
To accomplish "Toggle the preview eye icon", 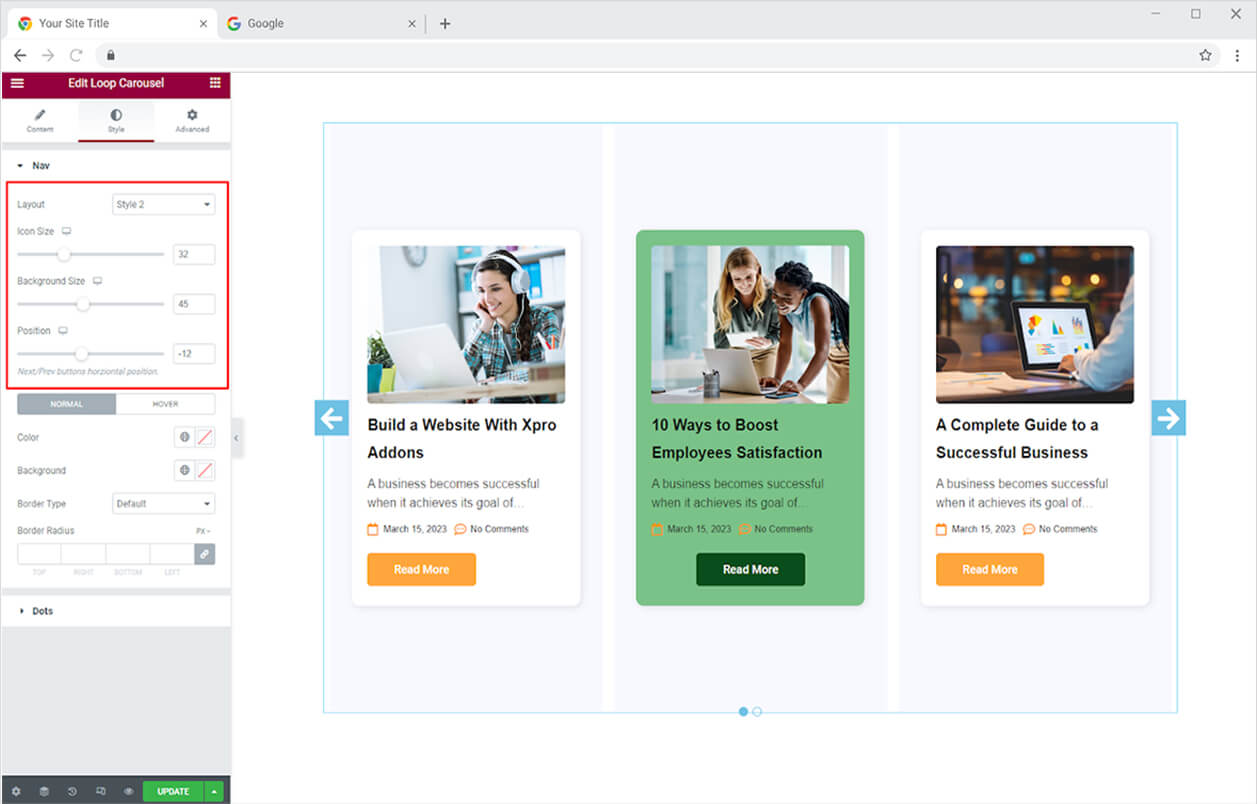I will pyautogui.click(x=129, y=791).
